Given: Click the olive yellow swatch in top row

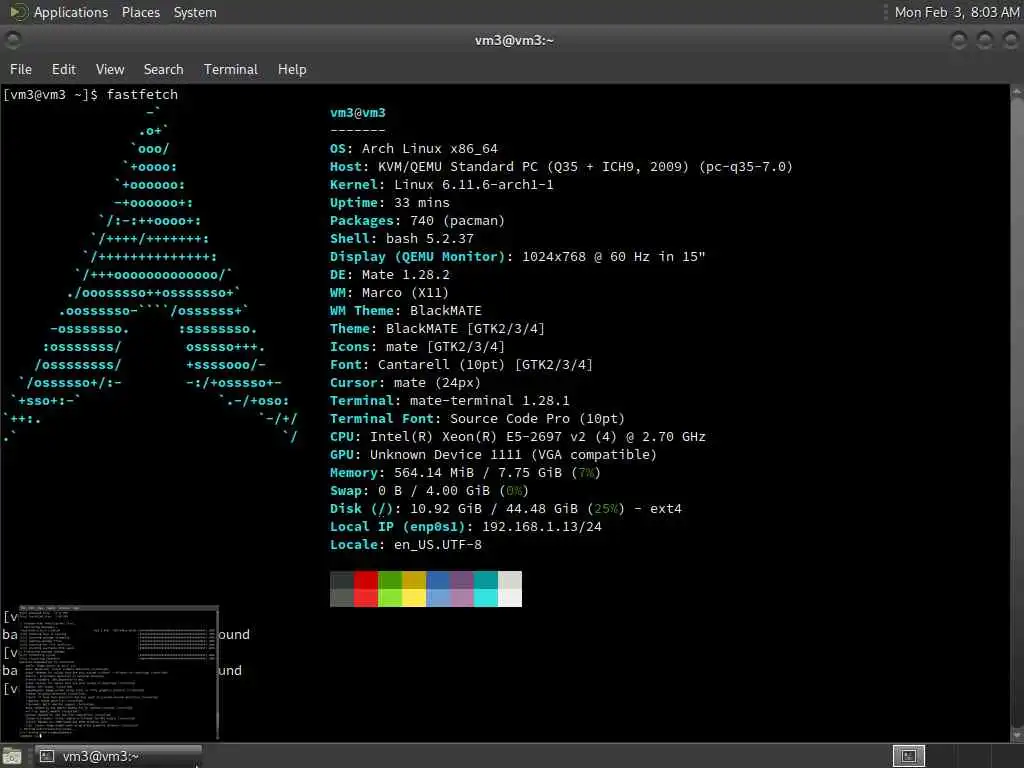Looking at the screenshot, I should 414,580.
